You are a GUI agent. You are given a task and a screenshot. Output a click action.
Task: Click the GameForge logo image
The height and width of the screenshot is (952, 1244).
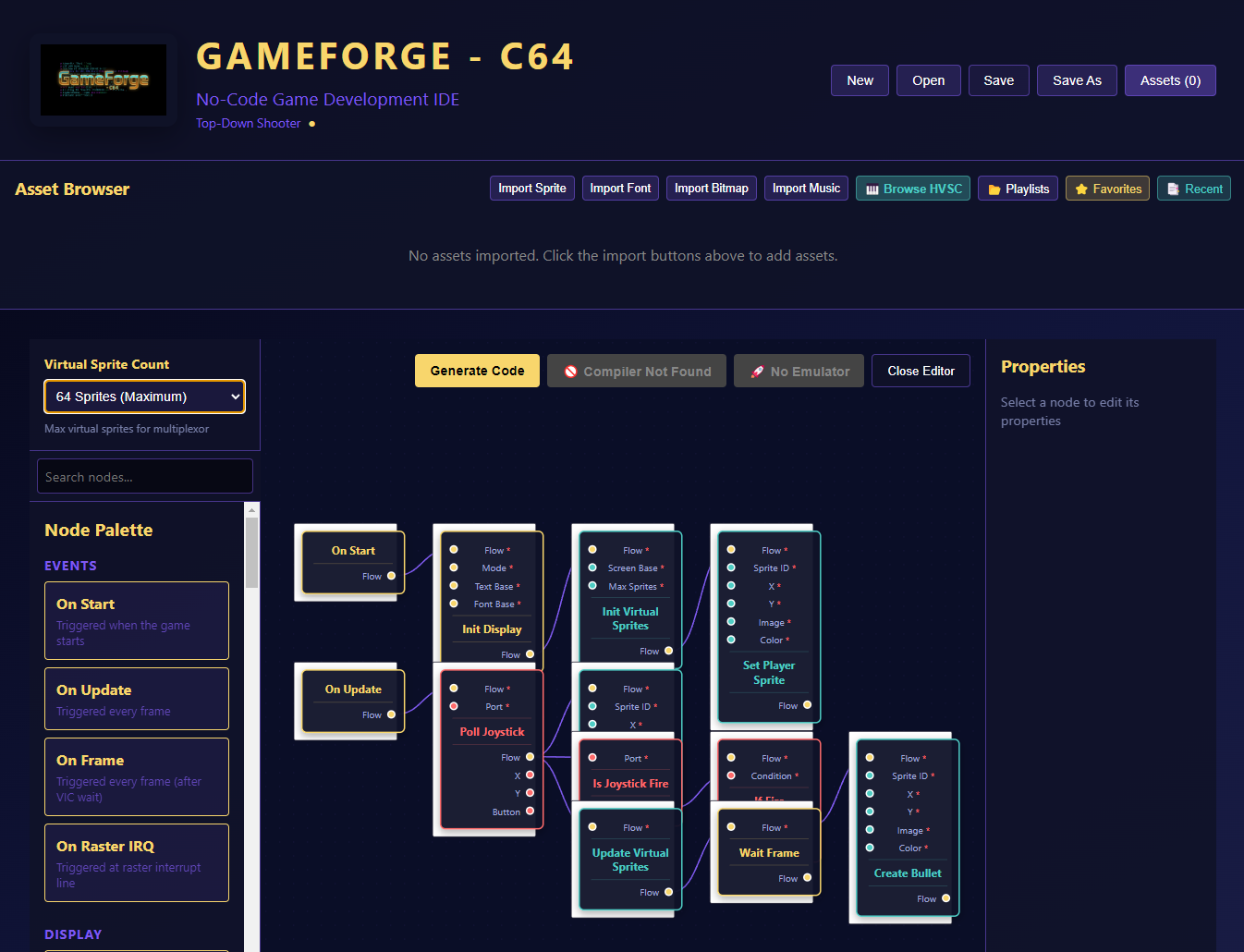(104, 80)
